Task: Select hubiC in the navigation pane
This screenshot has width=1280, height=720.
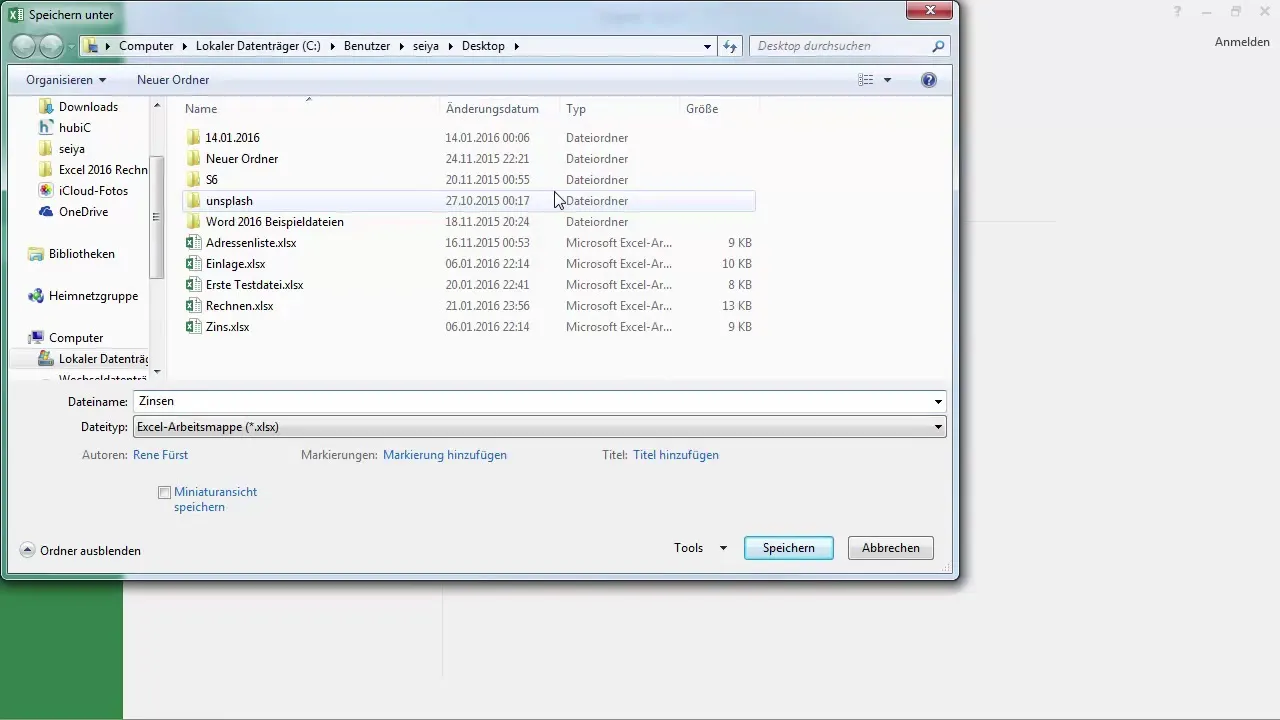Action: point(74,128)
